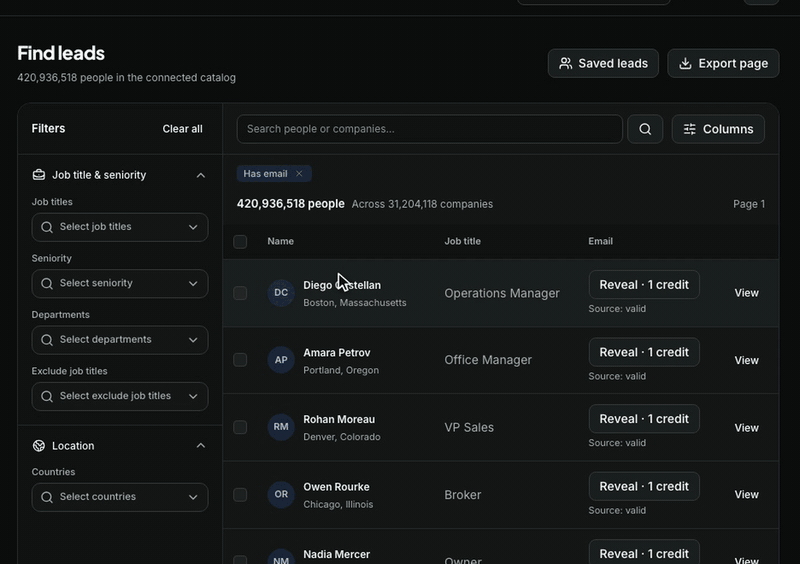Viewport: 800px width, 564px height.
Task: Click the Job title column header
Action: (462, 241)
